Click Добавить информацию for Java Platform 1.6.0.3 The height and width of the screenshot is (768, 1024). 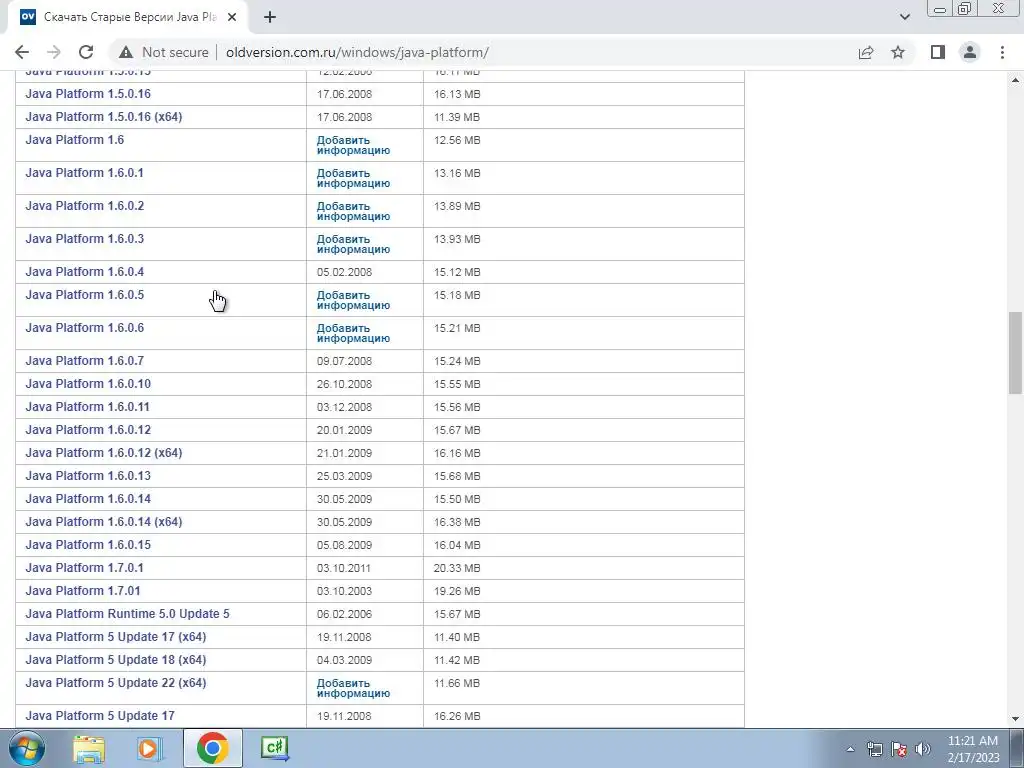pyautogui.click(x=353, y=244)
